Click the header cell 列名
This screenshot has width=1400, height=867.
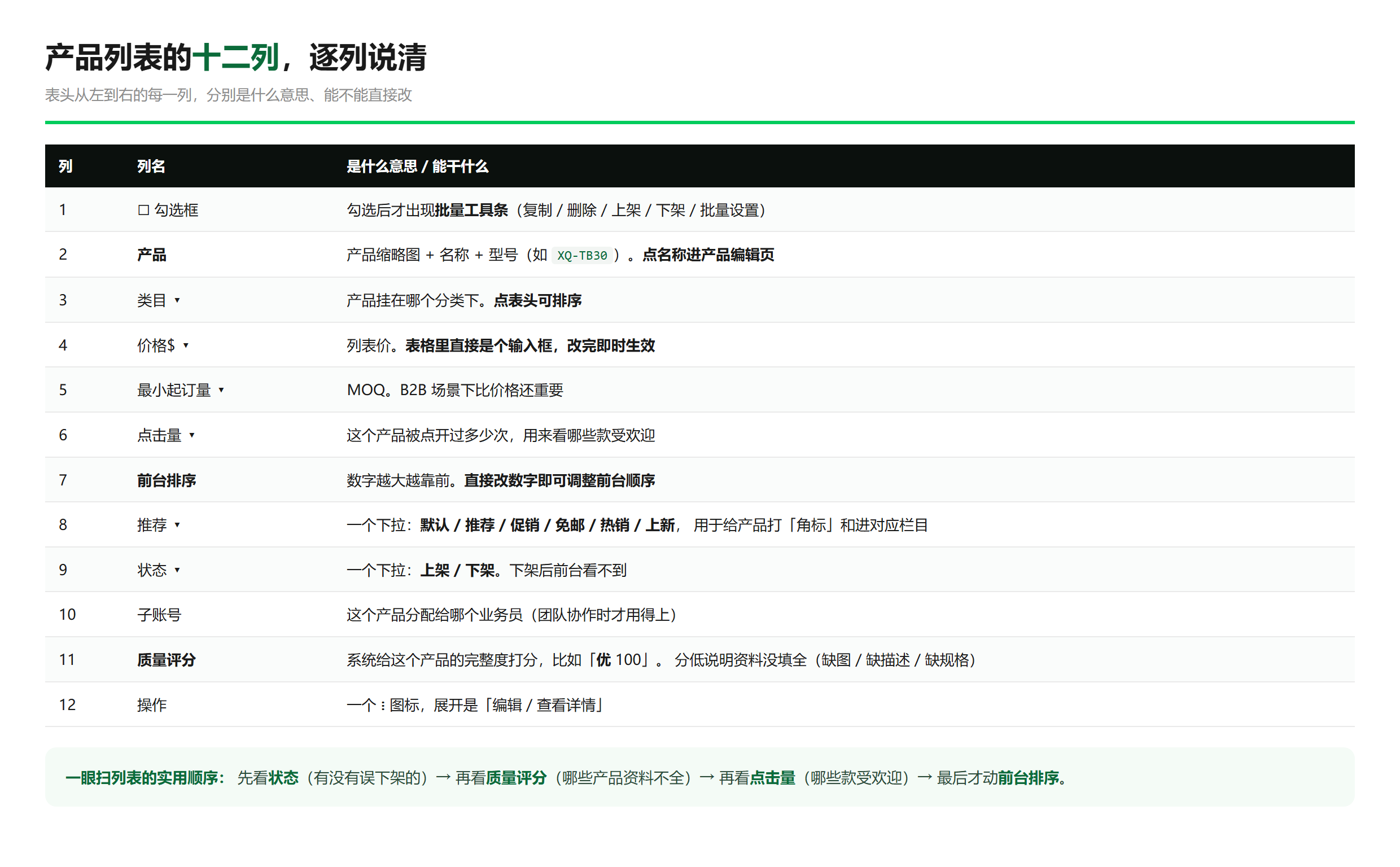(151, 167)
